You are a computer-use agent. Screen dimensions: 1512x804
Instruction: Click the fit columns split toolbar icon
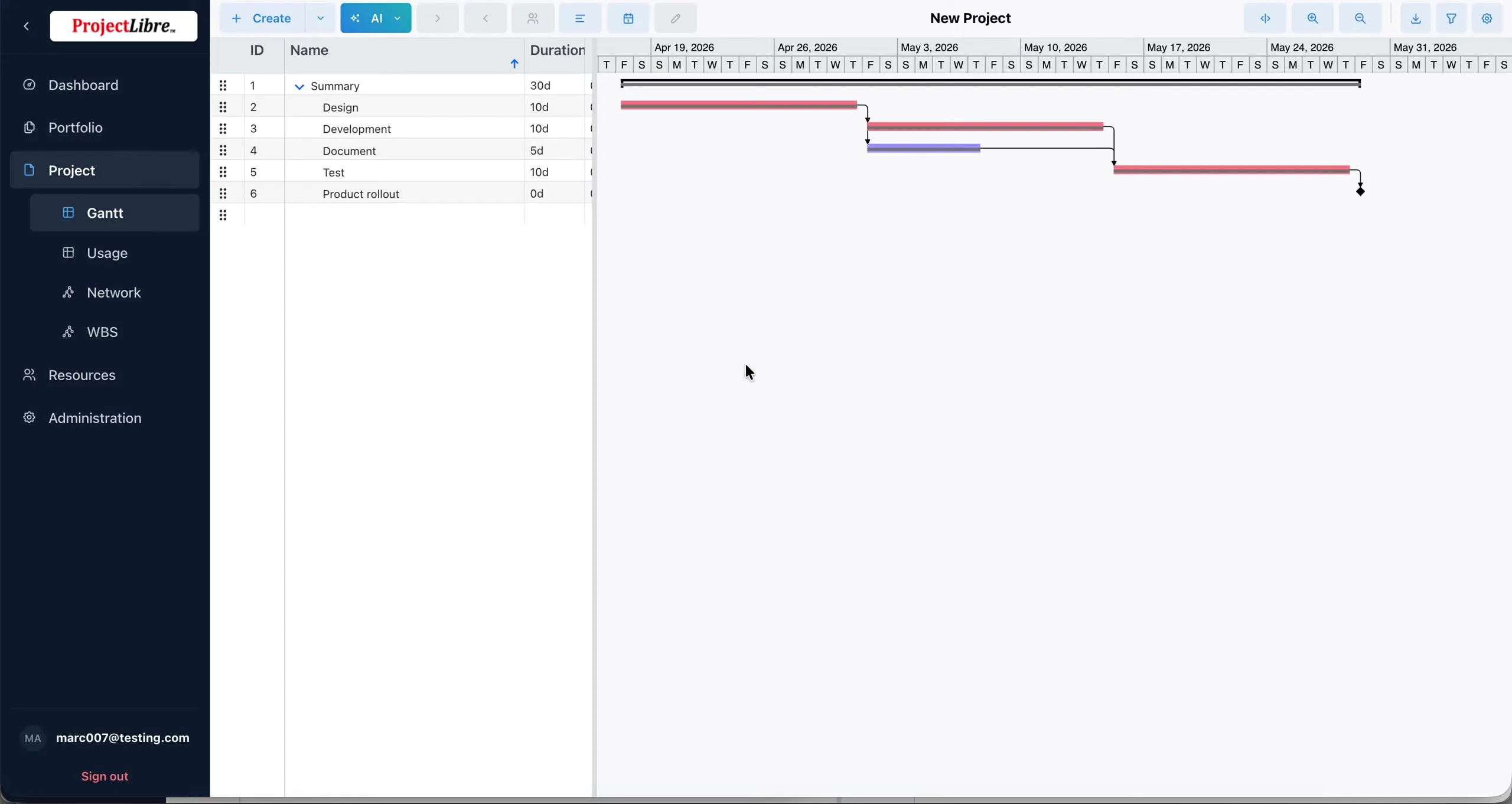[x=1265, y=18]
